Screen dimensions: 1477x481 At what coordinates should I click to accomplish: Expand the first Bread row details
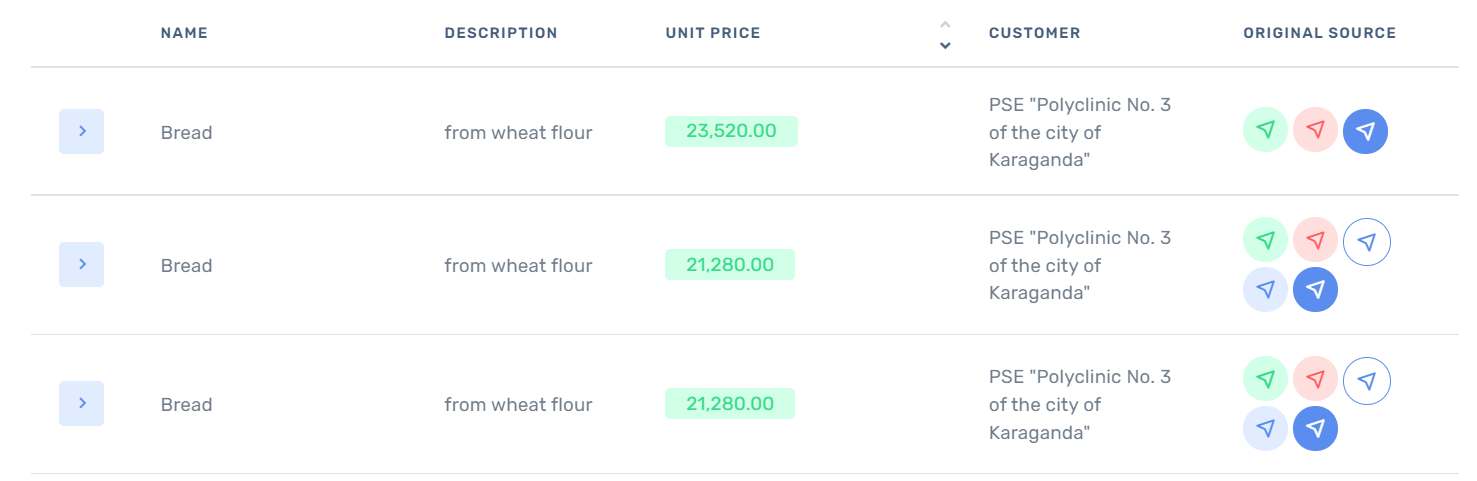tap(82, 131)
